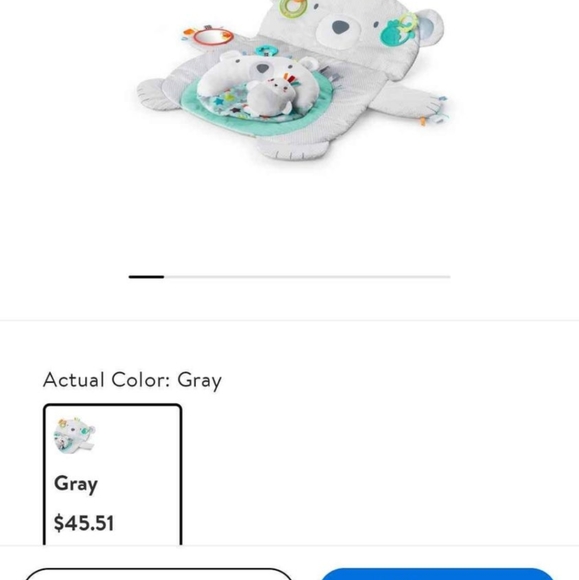Tap the bear-shaped support pillow in the photo
Image resolution: width=579 pixels, height=580 pixels.
pyautogui.click(x=255, y=80)
